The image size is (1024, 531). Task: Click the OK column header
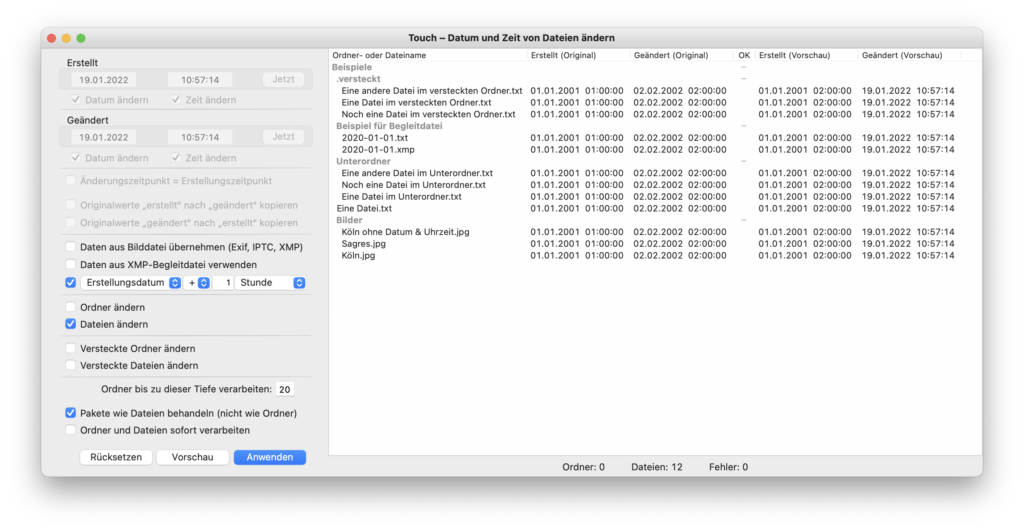(x=744, y=56)
